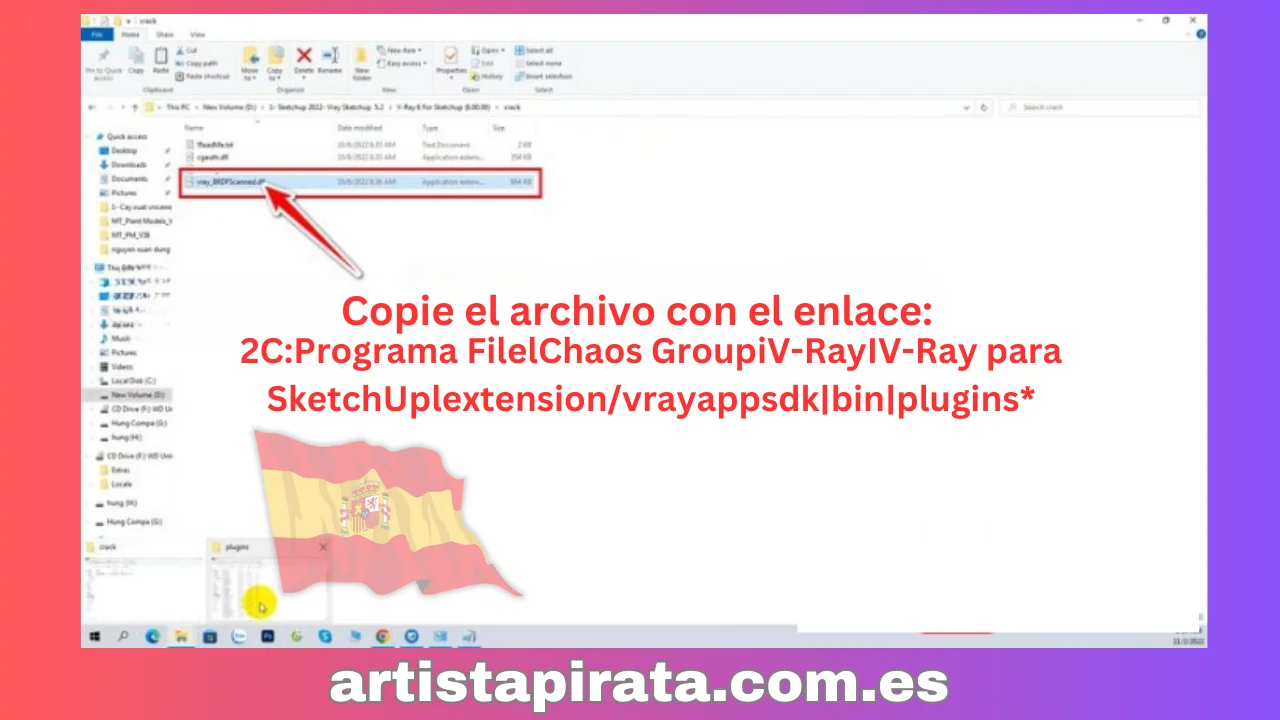Click the Refresh button beside address bar

pyautogui.click(x=985, y=107)
